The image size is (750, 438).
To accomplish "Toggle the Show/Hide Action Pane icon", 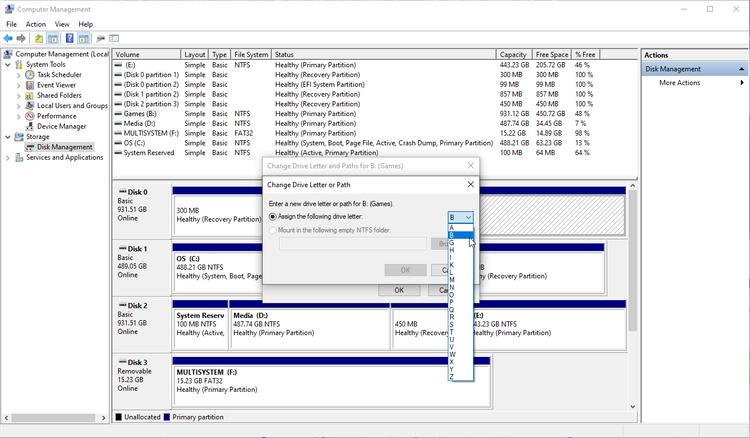I will tap(84, 38).
